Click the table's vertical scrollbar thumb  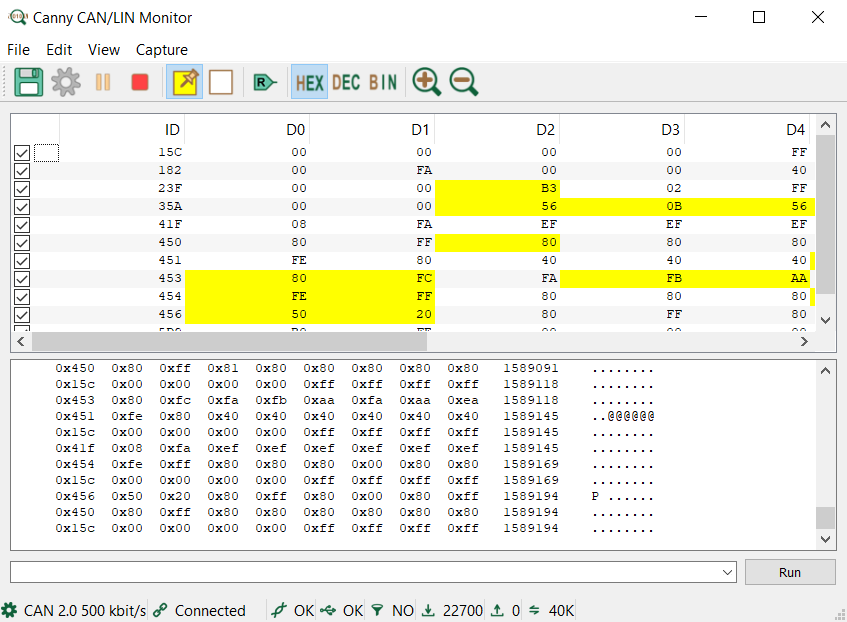coord(825,215)
